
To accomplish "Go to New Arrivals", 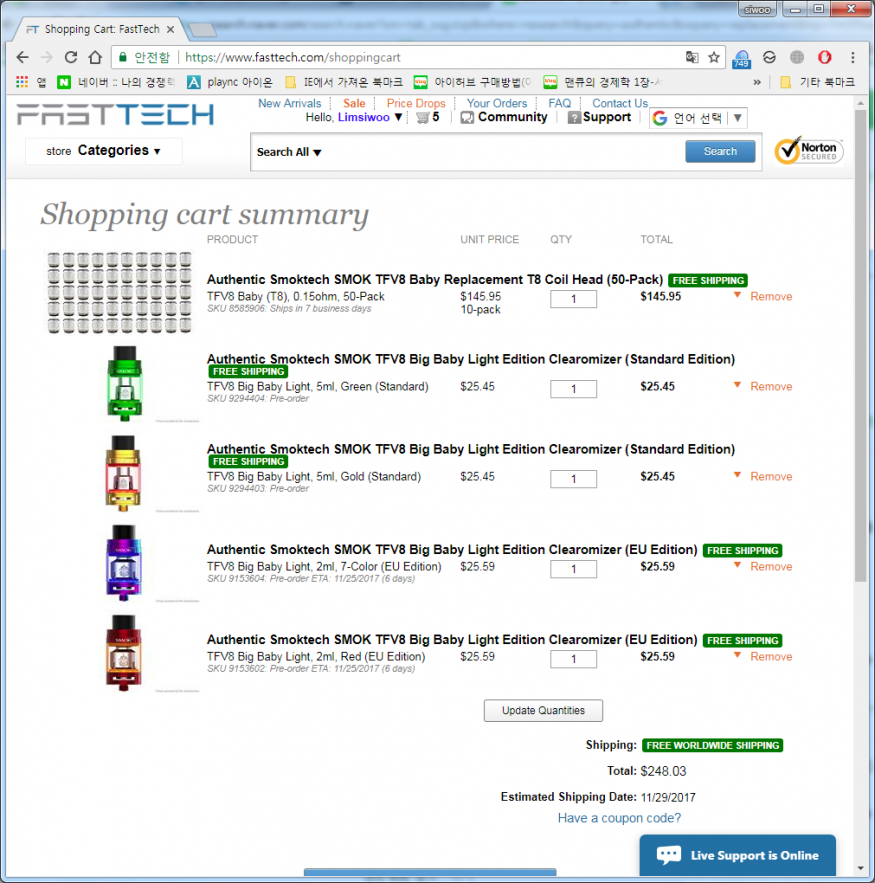I will (x=289, y=103).
